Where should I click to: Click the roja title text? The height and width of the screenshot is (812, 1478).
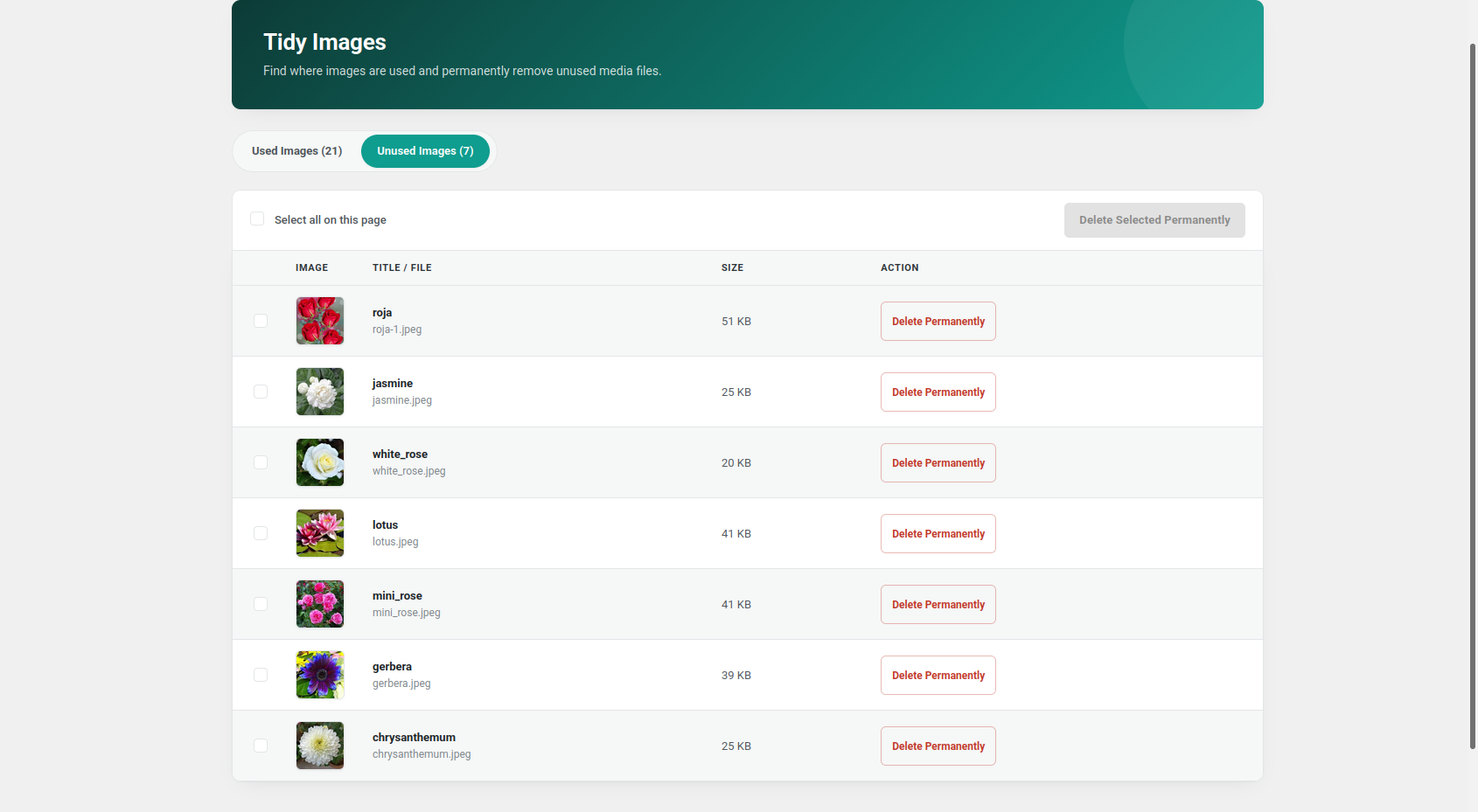coord(382,313)
